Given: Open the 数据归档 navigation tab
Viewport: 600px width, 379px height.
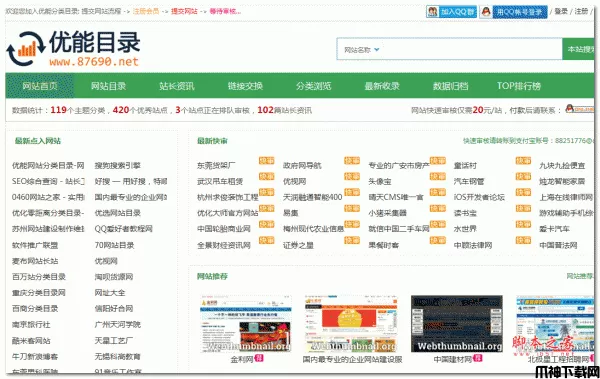Looking at the screenshot, I should point(450,86).
